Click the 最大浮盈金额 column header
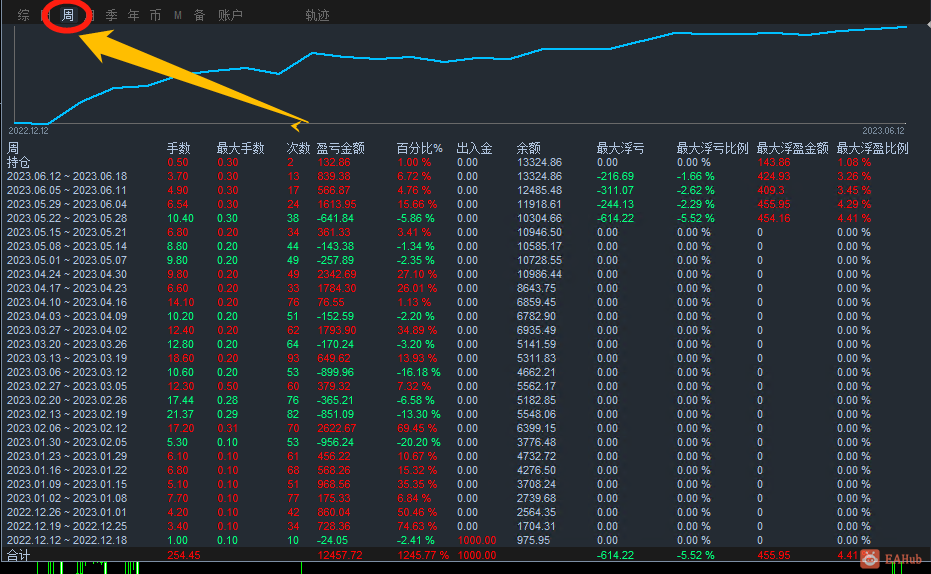931x574 pixels. pos(793,148)
